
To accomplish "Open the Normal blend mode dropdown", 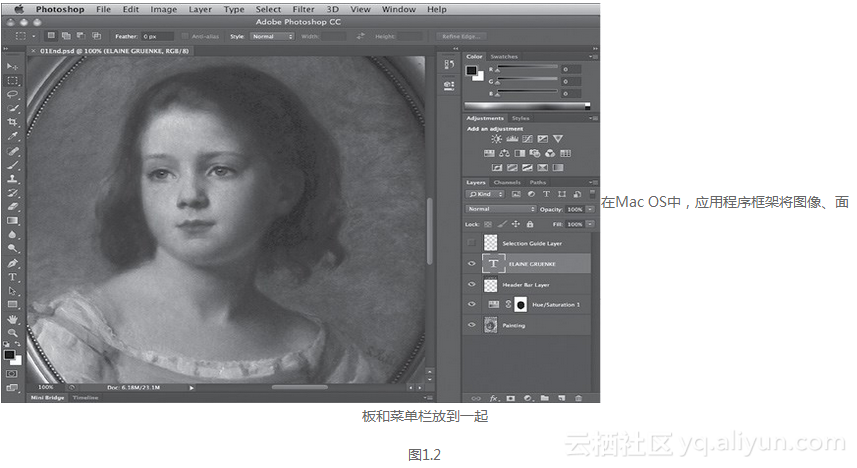I will pyautogui.click(x=501, y=209).
